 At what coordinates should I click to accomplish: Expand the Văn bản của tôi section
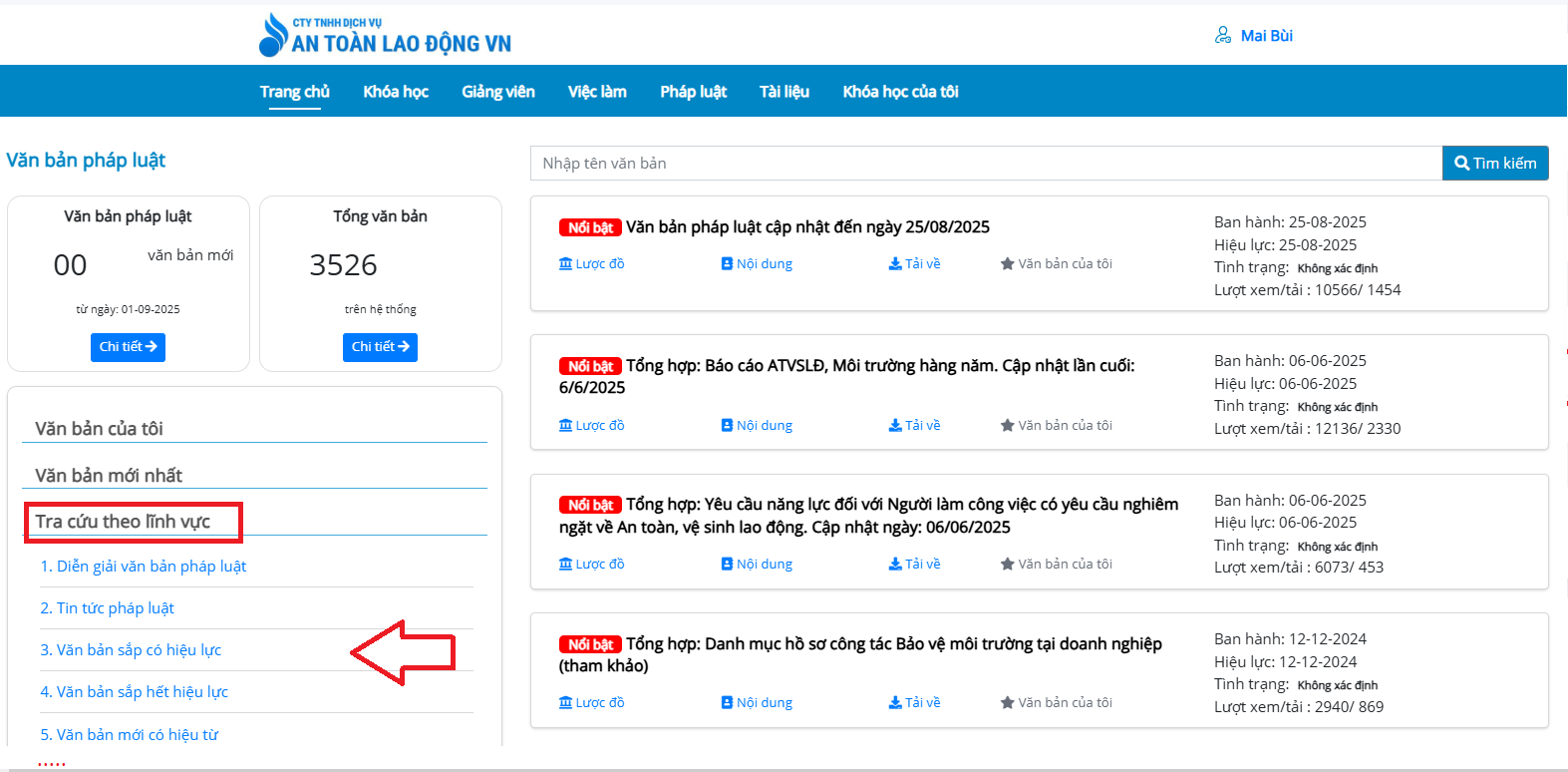(99, 429)
